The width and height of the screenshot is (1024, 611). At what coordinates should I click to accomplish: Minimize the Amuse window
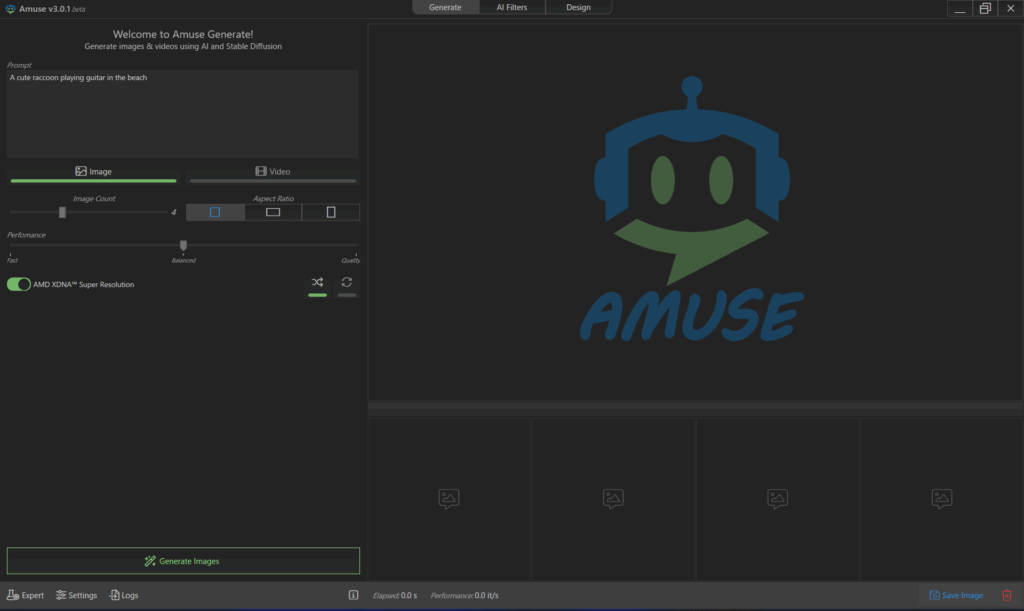960,8
